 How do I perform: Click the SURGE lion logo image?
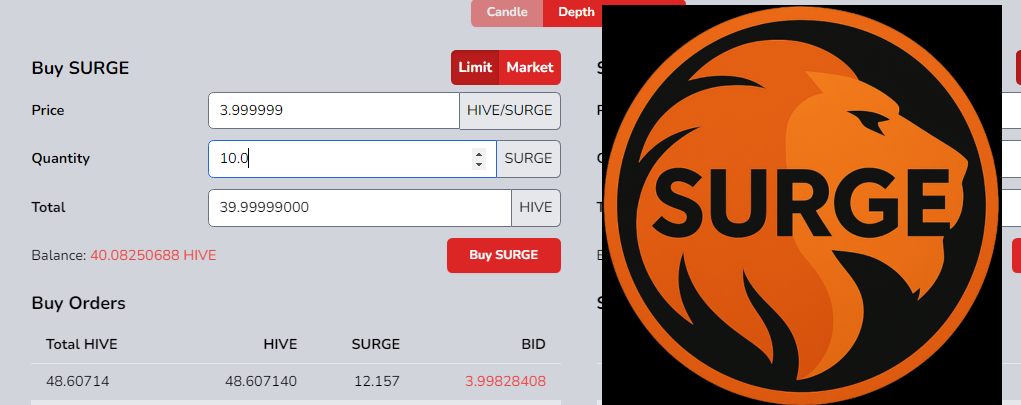(x=800, y=204)
